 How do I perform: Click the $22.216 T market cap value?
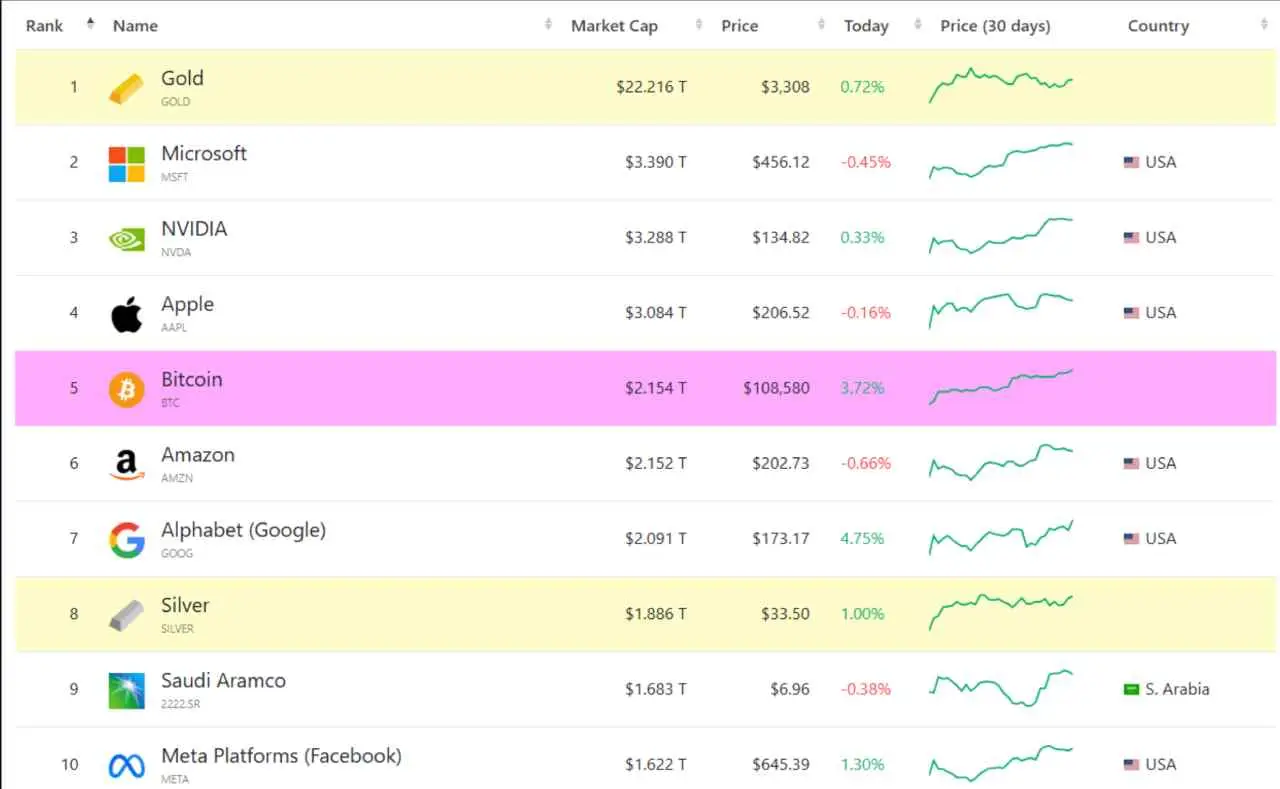pyautogui.click(x=651, y=87)
